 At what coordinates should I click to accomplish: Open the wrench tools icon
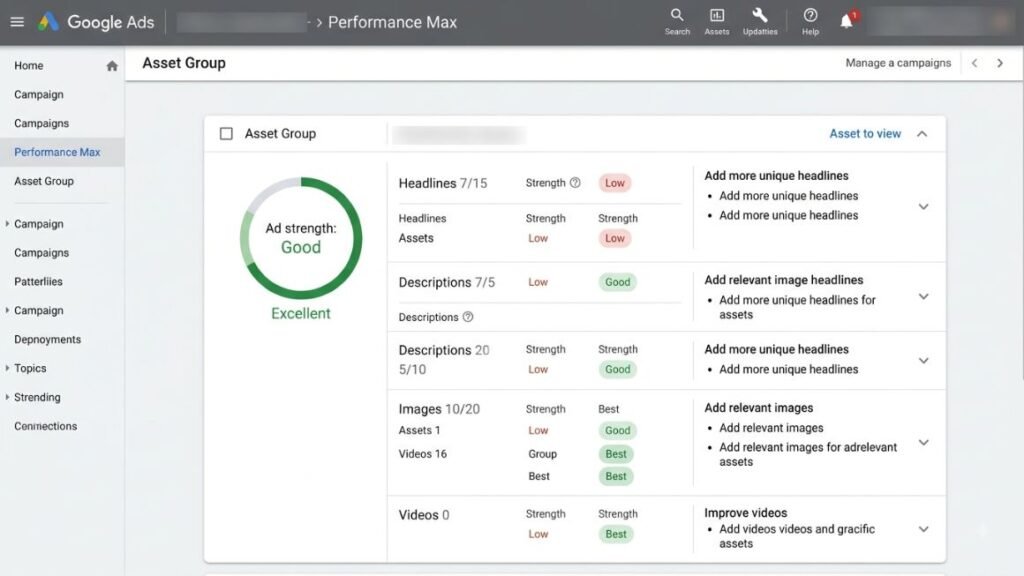pos(760,15)
